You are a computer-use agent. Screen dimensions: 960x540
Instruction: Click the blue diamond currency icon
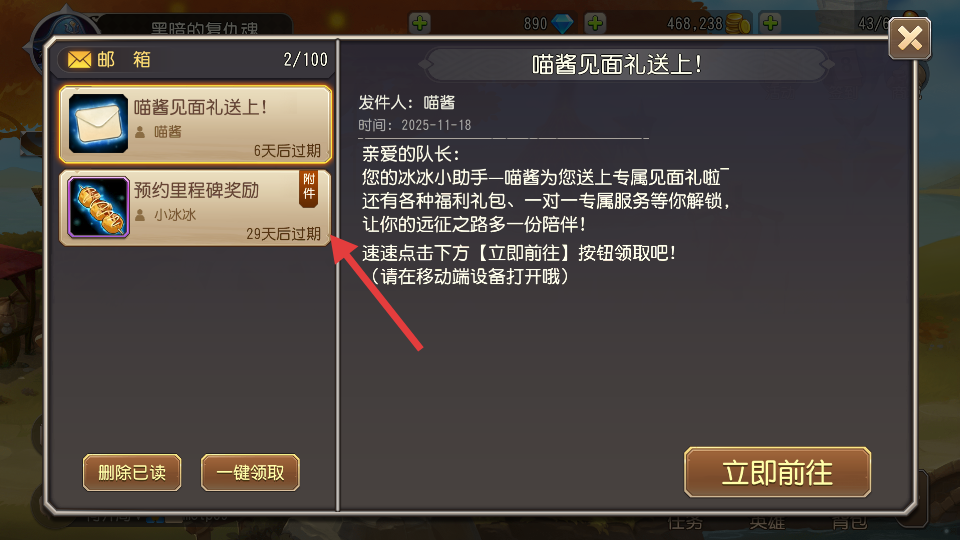pos(562,24)
